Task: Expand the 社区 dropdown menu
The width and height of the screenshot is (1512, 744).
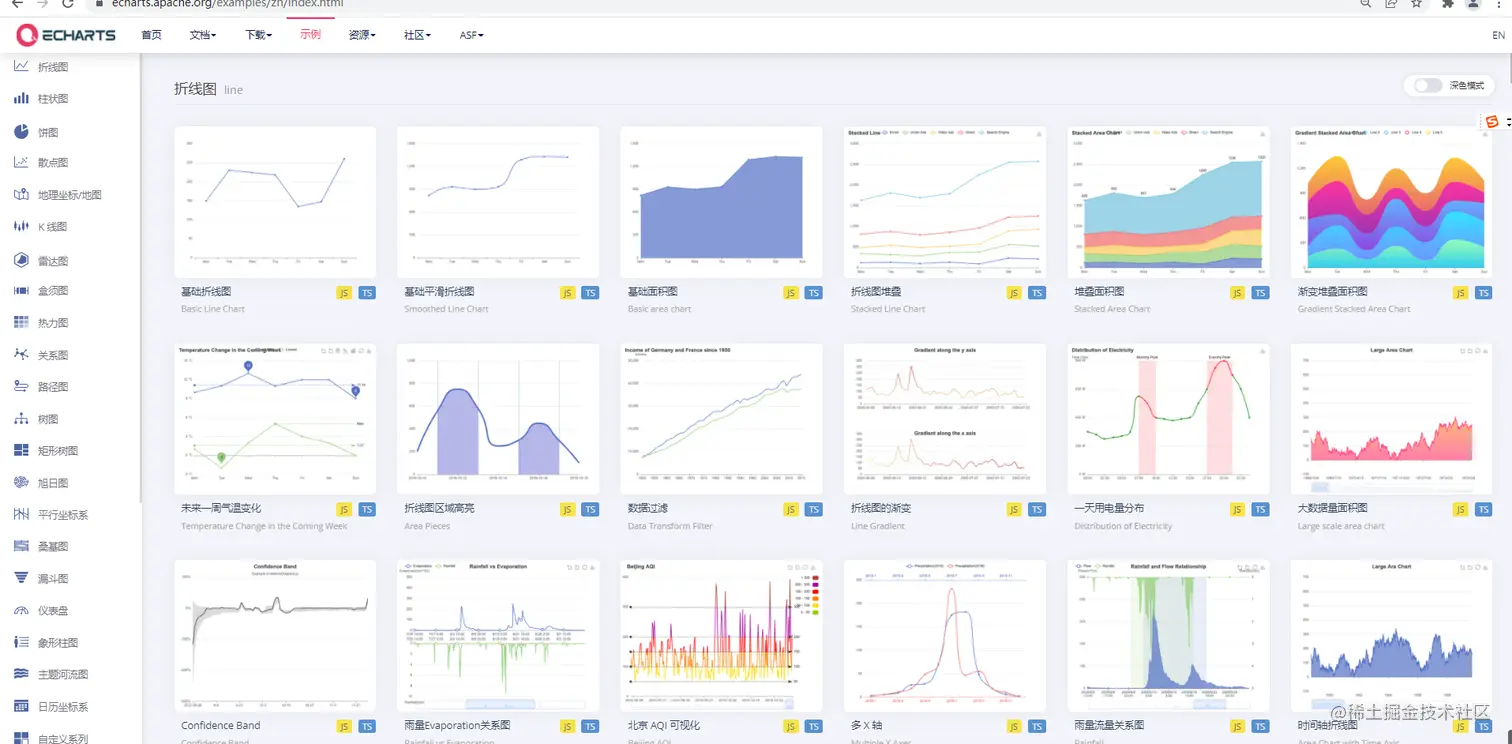Action: 417,35
